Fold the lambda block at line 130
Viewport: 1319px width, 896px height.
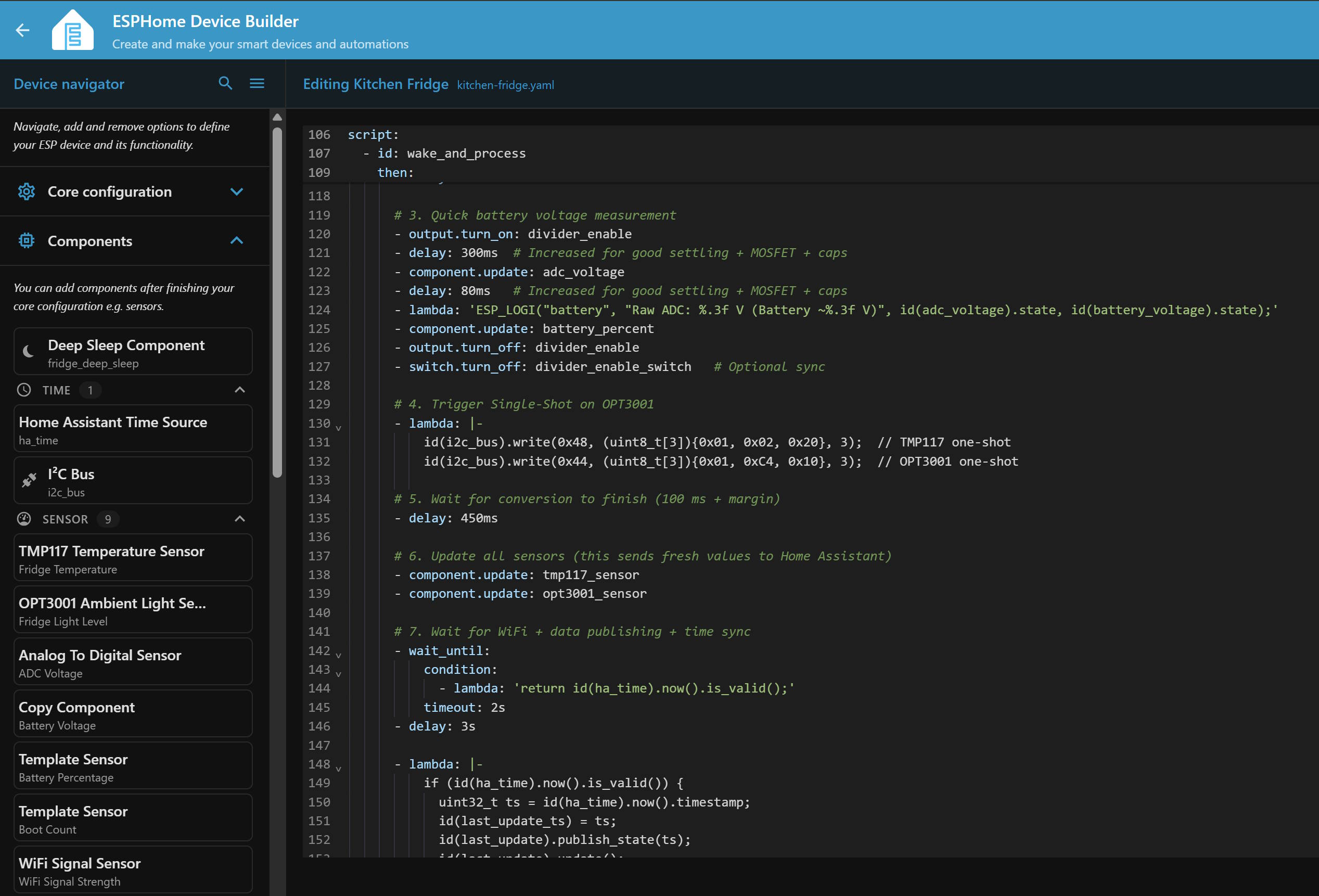pyautogui.click(x=338, y=428)
